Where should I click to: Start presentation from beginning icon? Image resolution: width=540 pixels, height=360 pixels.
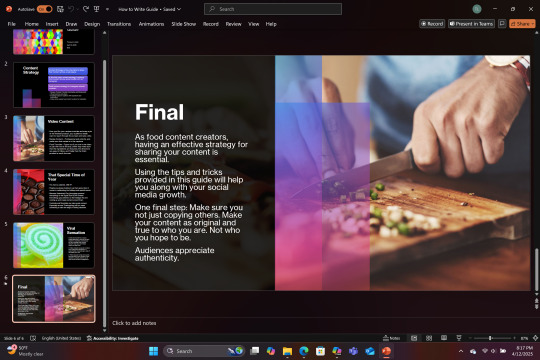pos(96,9)
